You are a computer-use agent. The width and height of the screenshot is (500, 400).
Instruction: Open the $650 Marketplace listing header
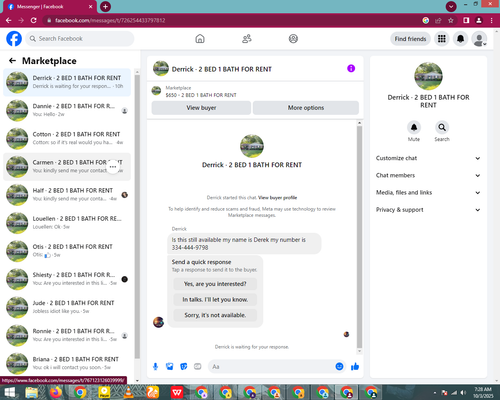201,91
